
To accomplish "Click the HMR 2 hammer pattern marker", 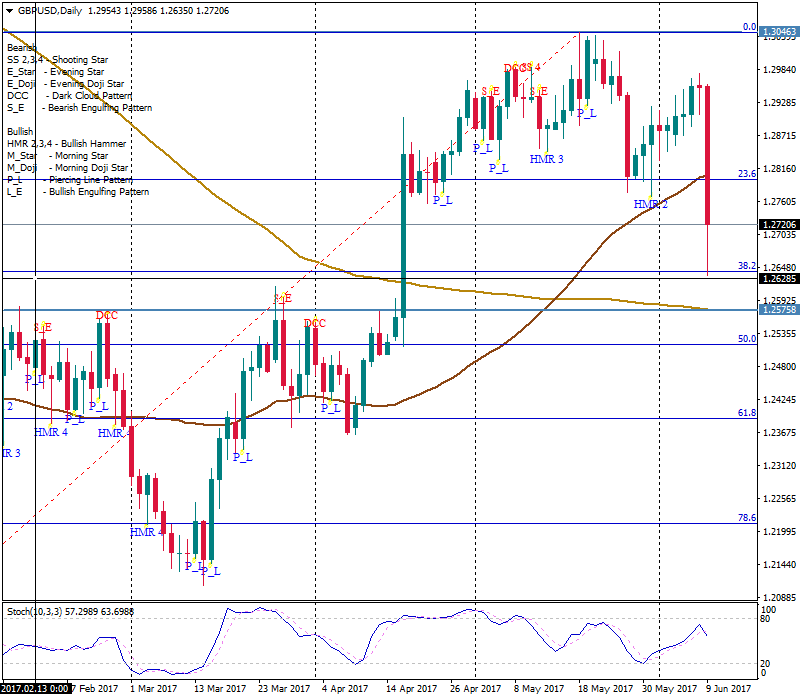I will coord(650,204).
